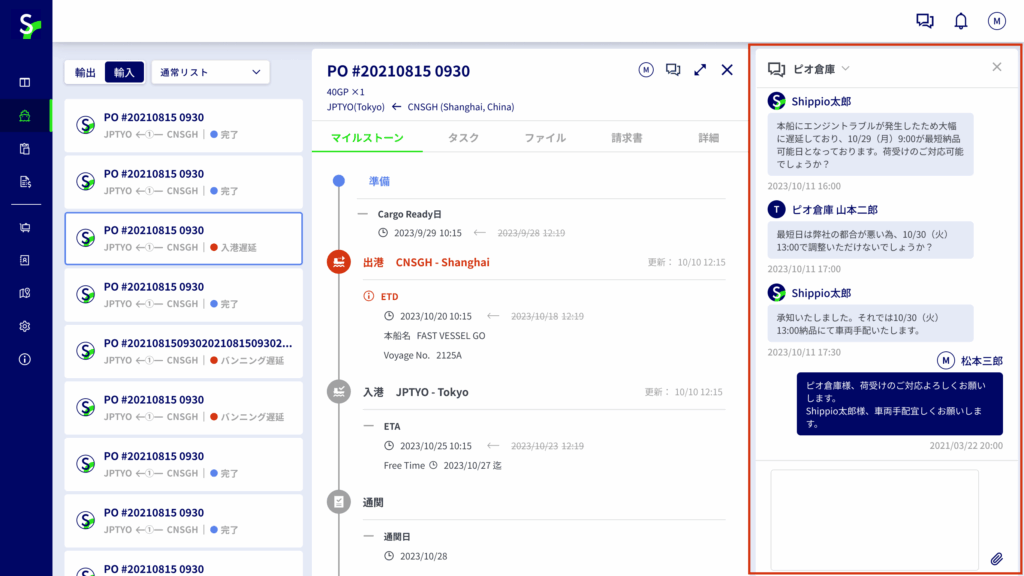Click the 出港 milestone marker on timeline
1024x576 pixels.
pos(339,262)
